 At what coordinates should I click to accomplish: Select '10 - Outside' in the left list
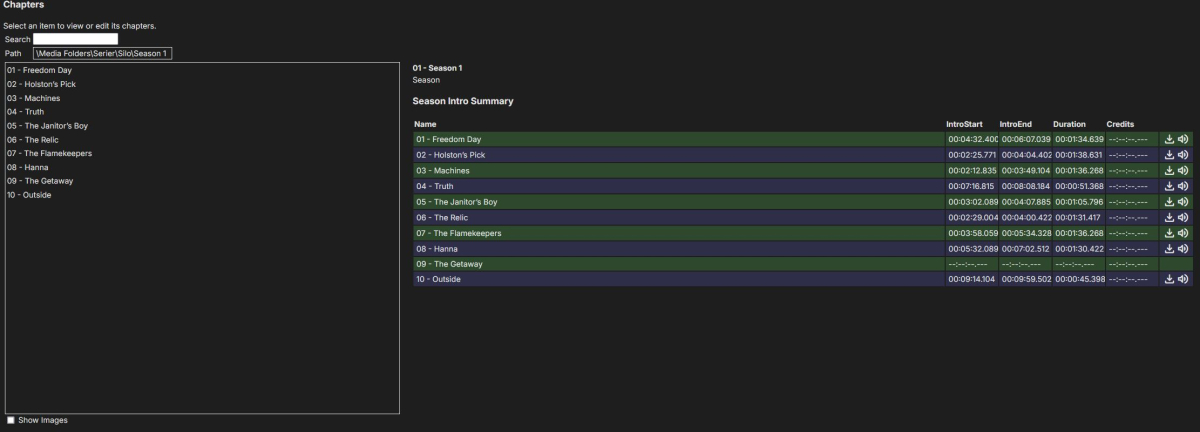(x=29, y=195)
